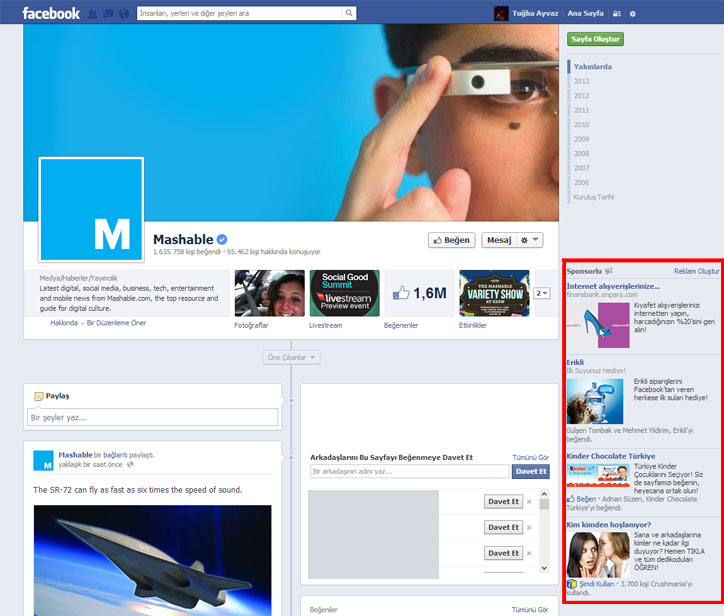Jump to 2009 in timeline navigation

[x=581, y=139]
